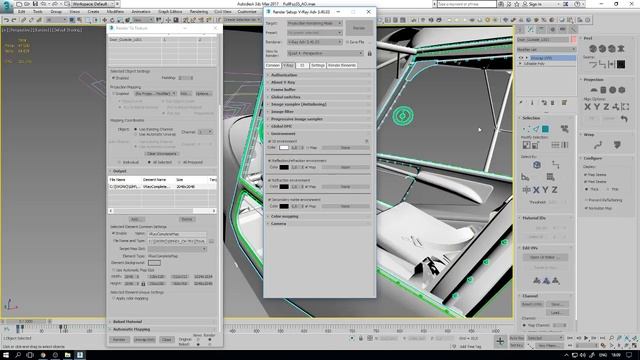Expand the Baked Material rollout
The height and width of the screenshot is (360, 640).
(x=162, y=322)
